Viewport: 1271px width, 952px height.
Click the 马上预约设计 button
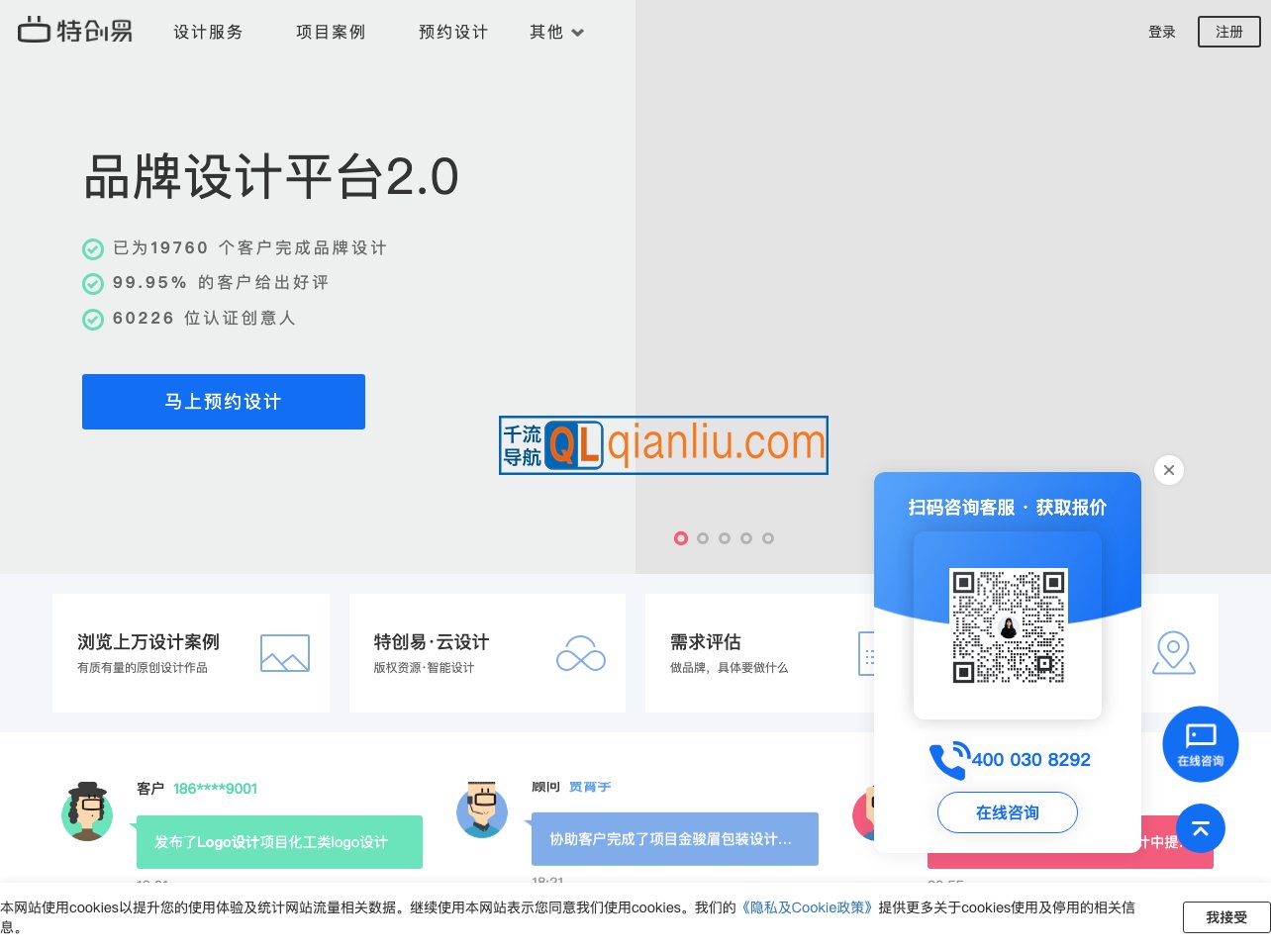224,402
